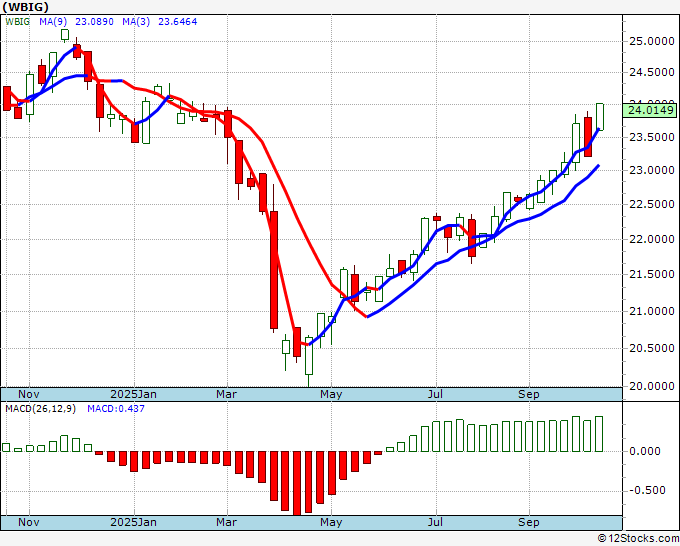Click Sep on the MACD panel time axis
The image size is (680, 546).
tap(529, 523)
